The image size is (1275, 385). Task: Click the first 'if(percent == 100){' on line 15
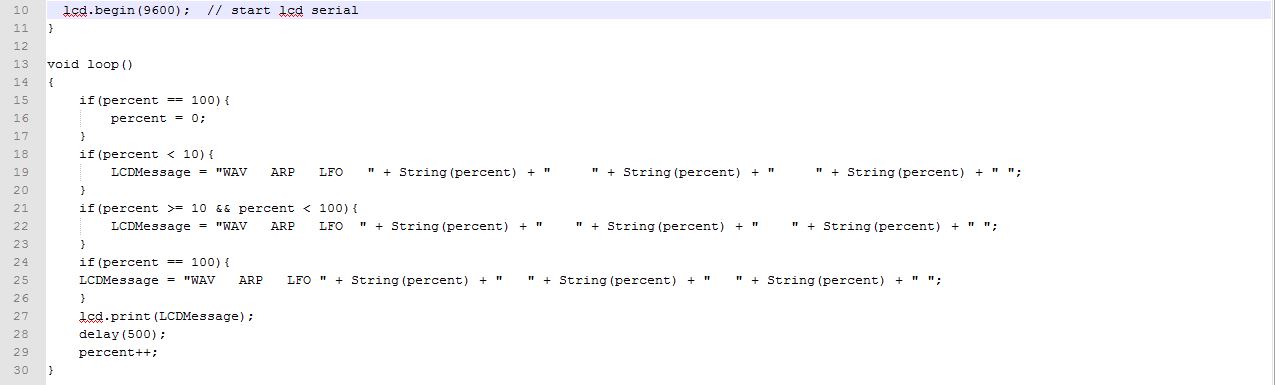pos(155,100)
